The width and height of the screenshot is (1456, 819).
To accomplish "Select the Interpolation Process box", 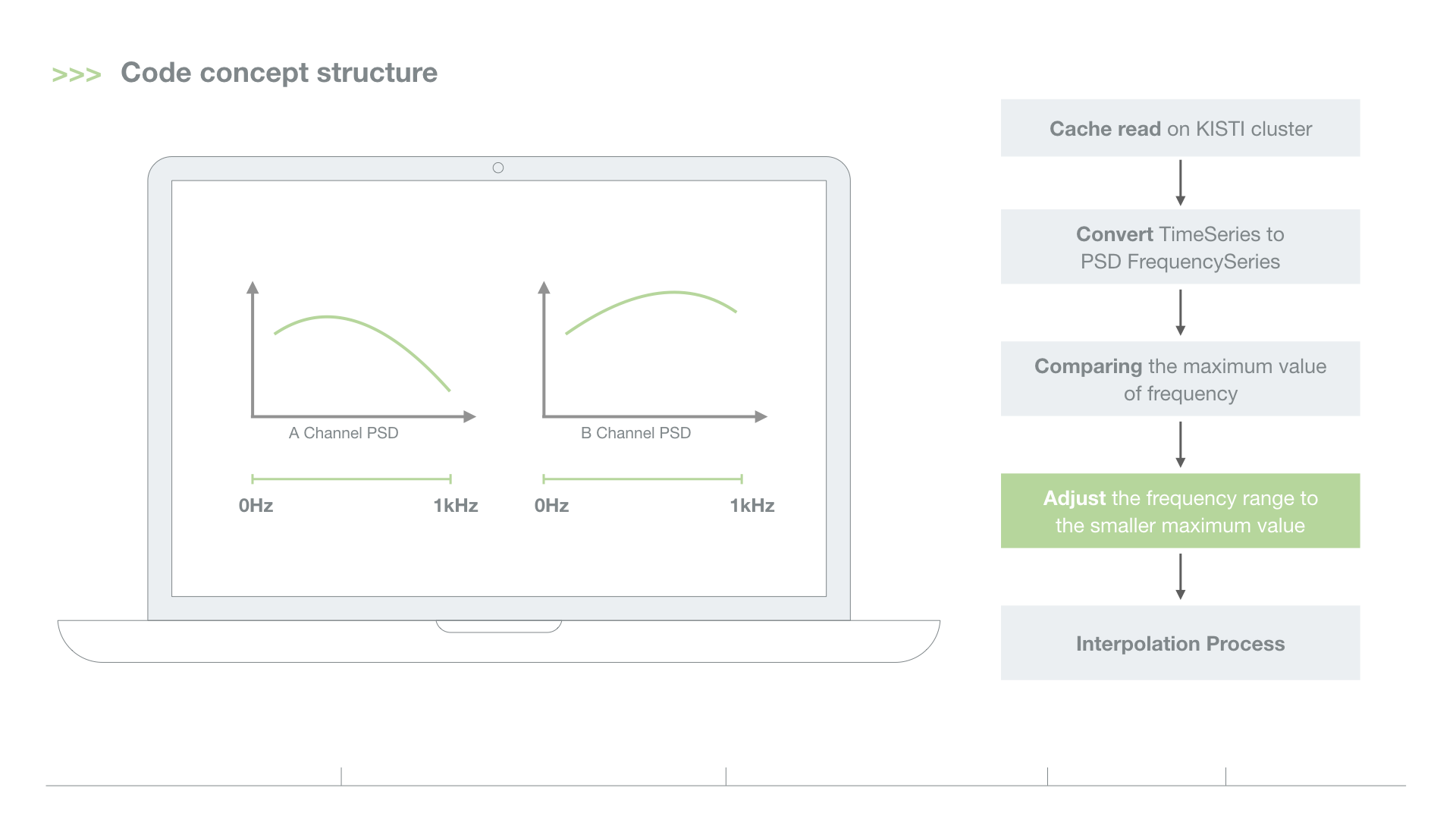I will point(1180,643).
